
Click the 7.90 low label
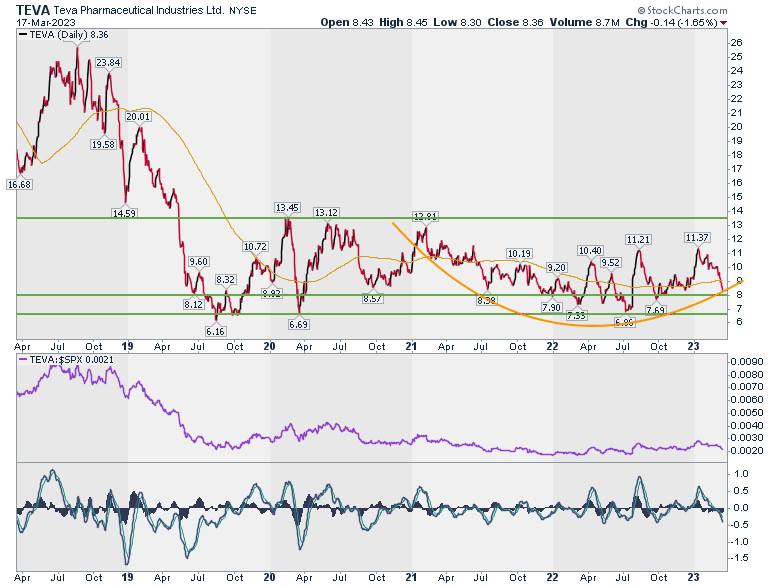point(552,307)
